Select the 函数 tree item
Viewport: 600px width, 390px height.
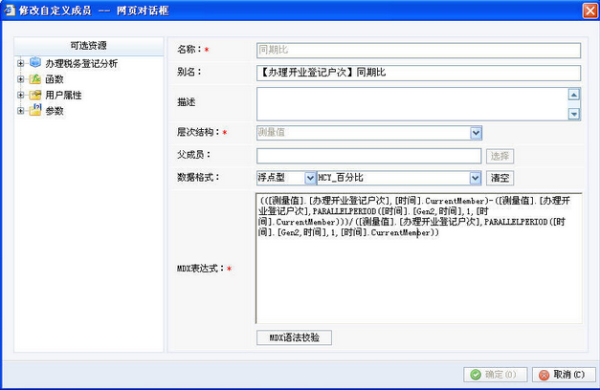click(54, 79)
